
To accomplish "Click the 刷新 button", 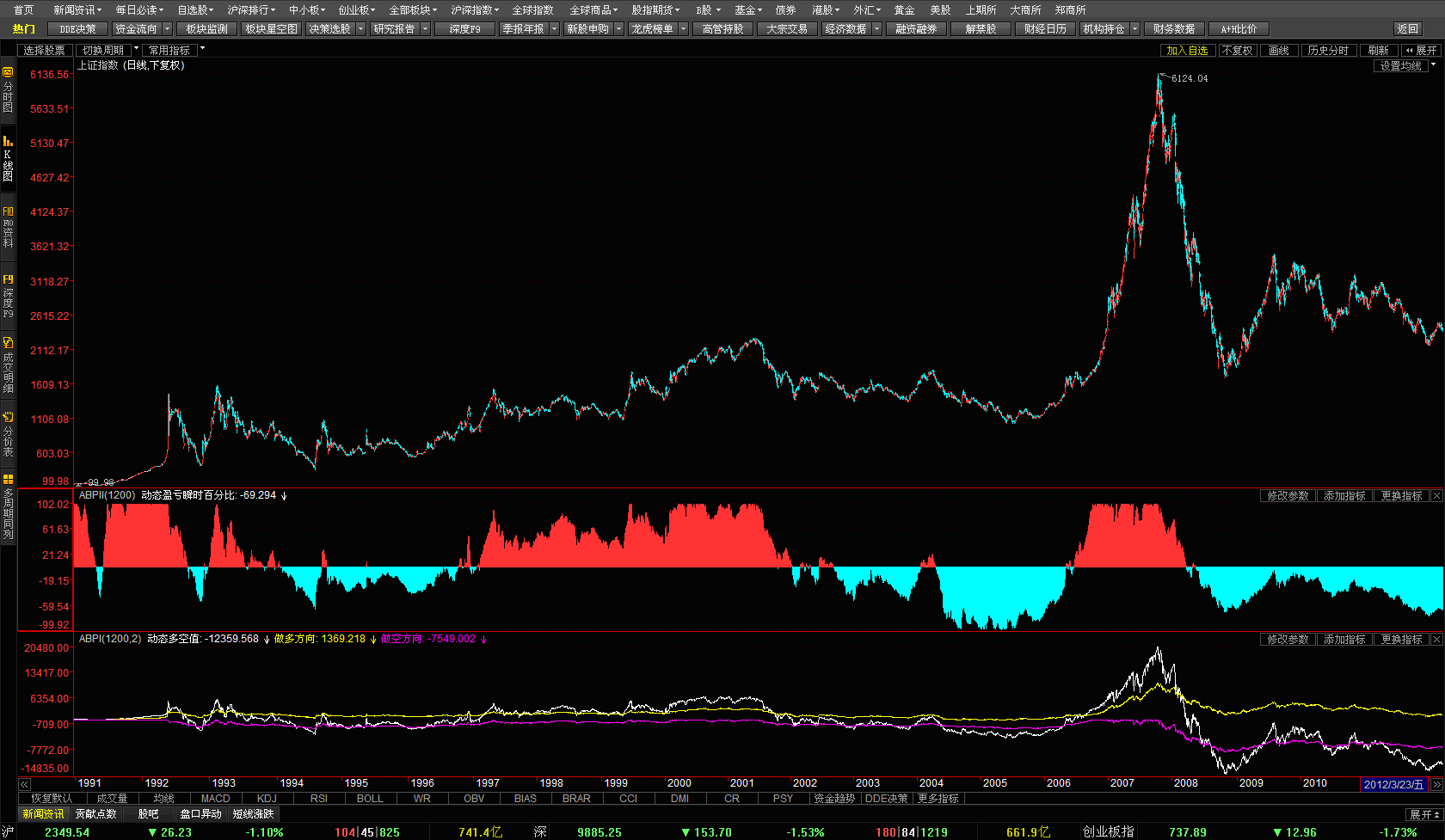I will click(x=1379, y=51).
